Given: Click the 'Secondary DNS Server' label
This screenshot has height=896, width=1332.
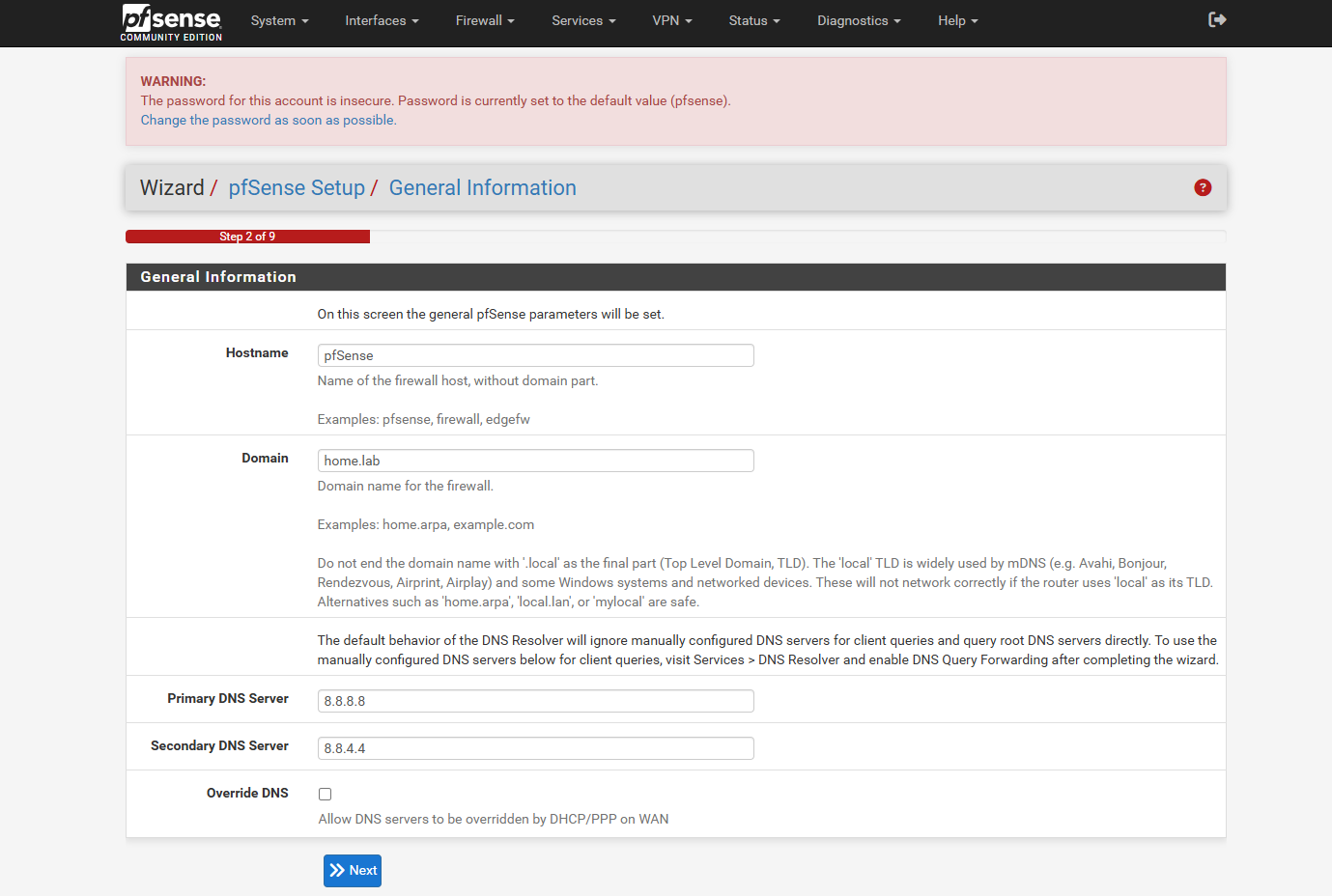Looking at the screenshot, I should click(219, 745).
